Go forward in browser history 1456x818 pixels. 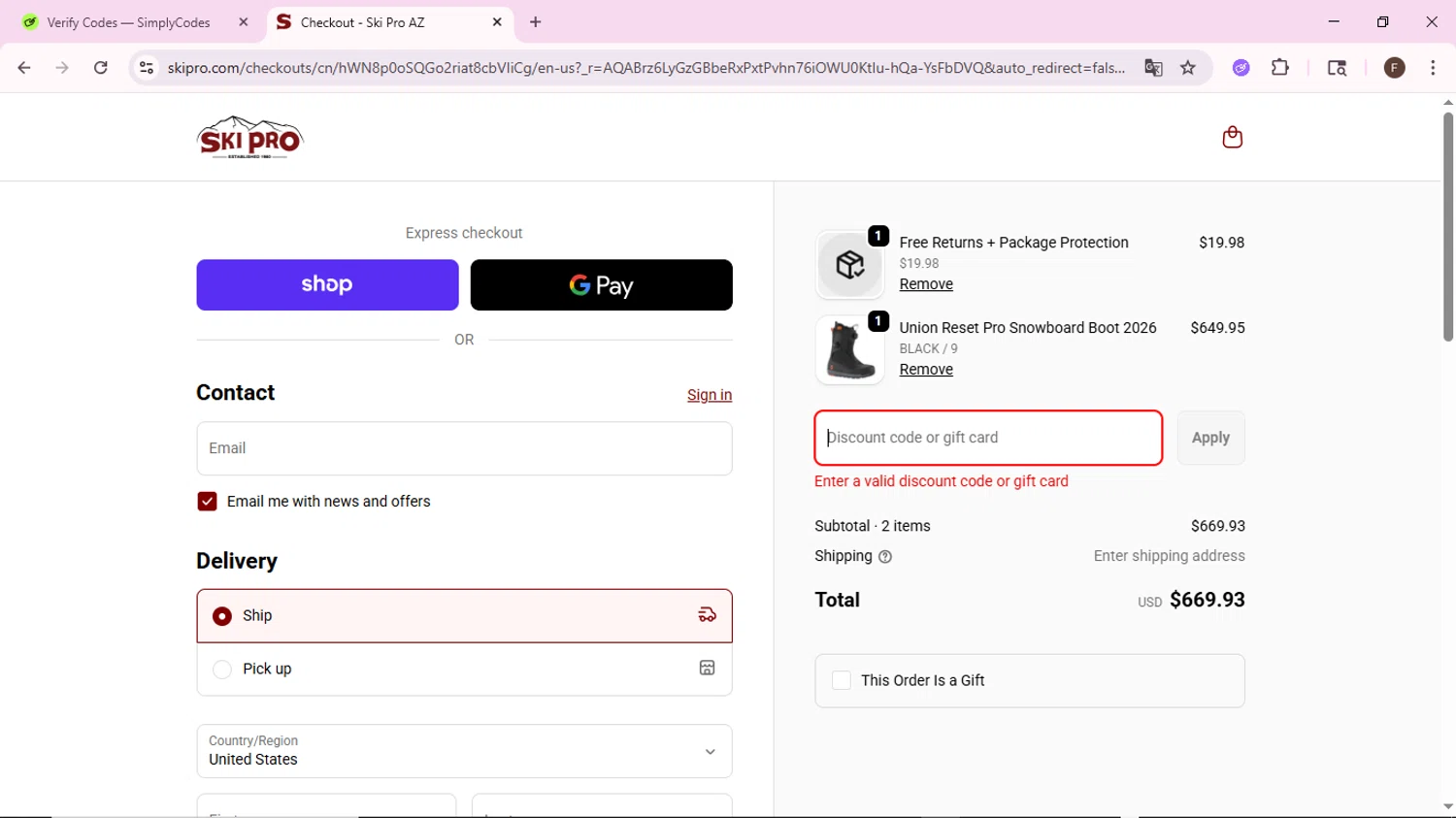coord(62,68)
